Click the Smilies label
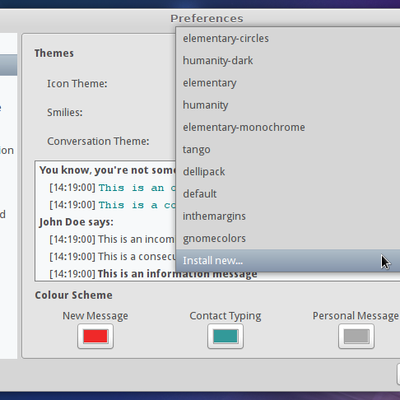Image resolution: width=400 pixels, height=400 pixels. [65, 113]
